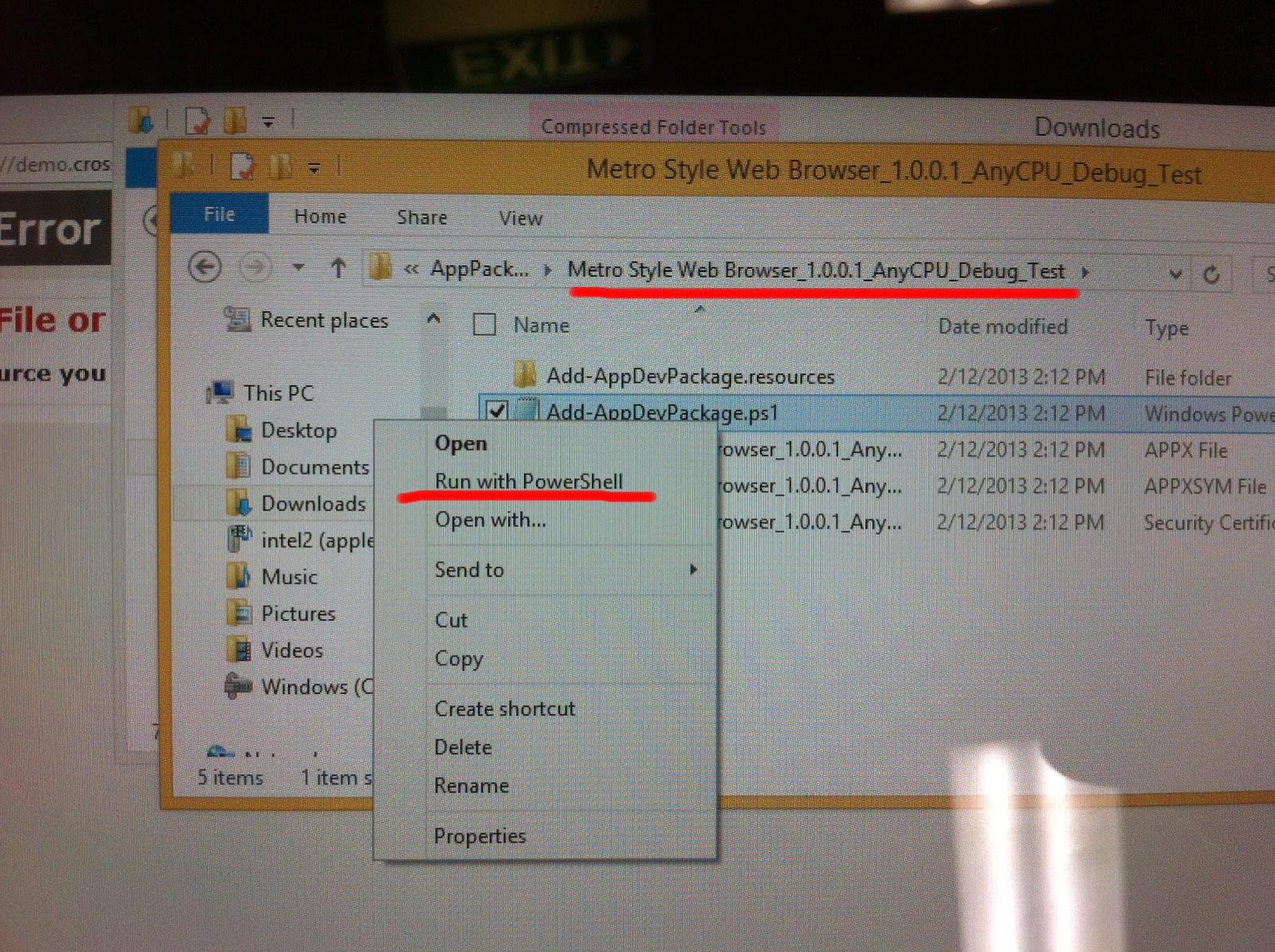Viewport: 1275px width, 952px height.
Task: Expand breadcrumb arrow after AppPack...
Action: [x=547, y=270]
